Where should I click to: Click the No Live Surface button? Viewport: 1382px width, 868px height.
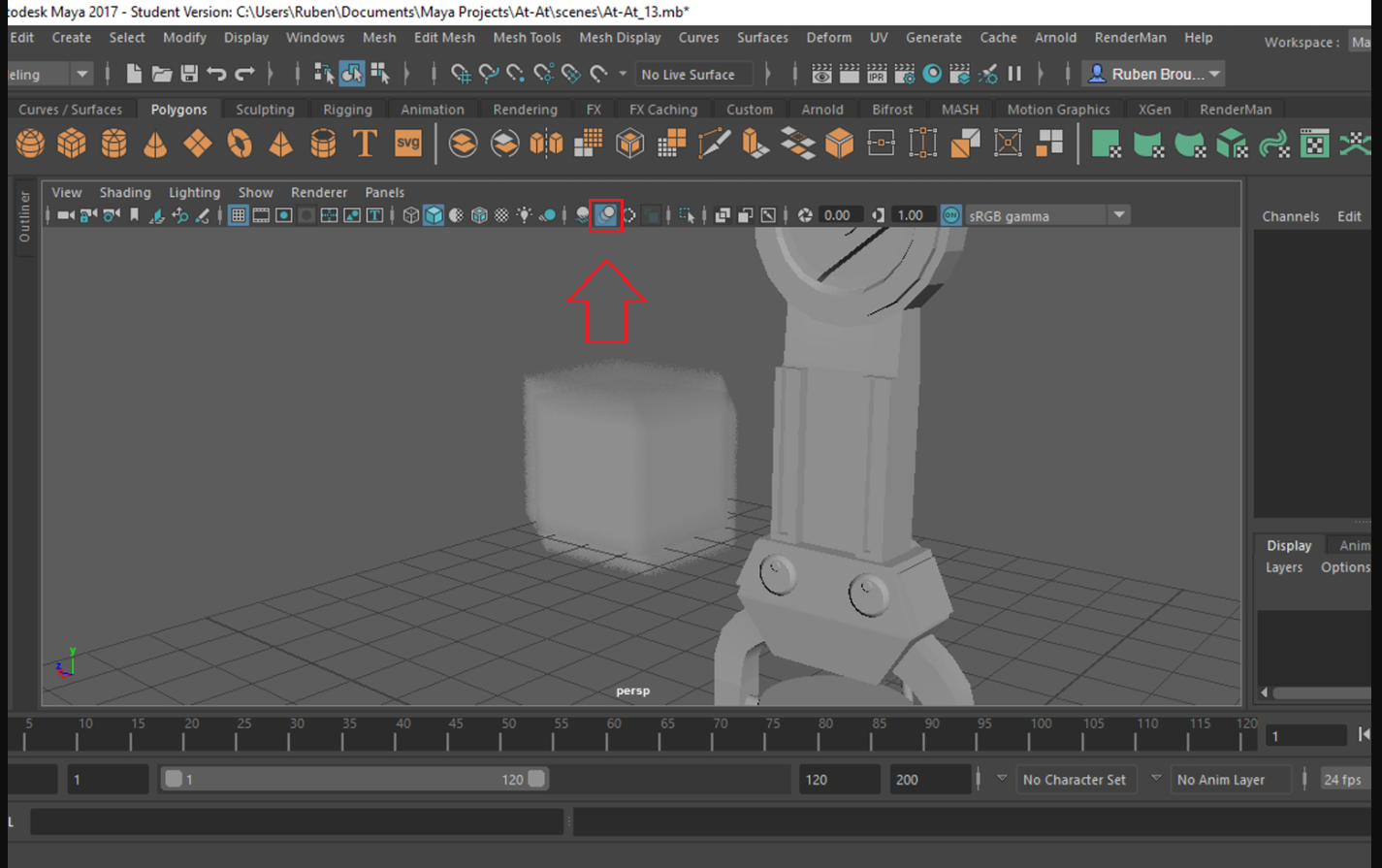(x=692, y=74)
